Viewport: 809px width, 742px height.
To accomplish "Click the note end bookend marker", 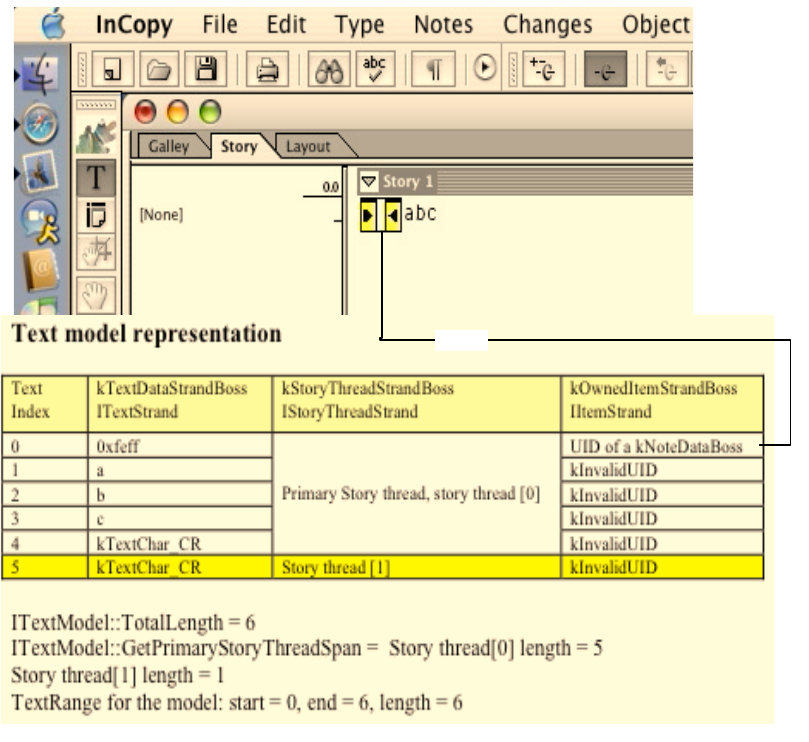I will [x=393, y=215].
